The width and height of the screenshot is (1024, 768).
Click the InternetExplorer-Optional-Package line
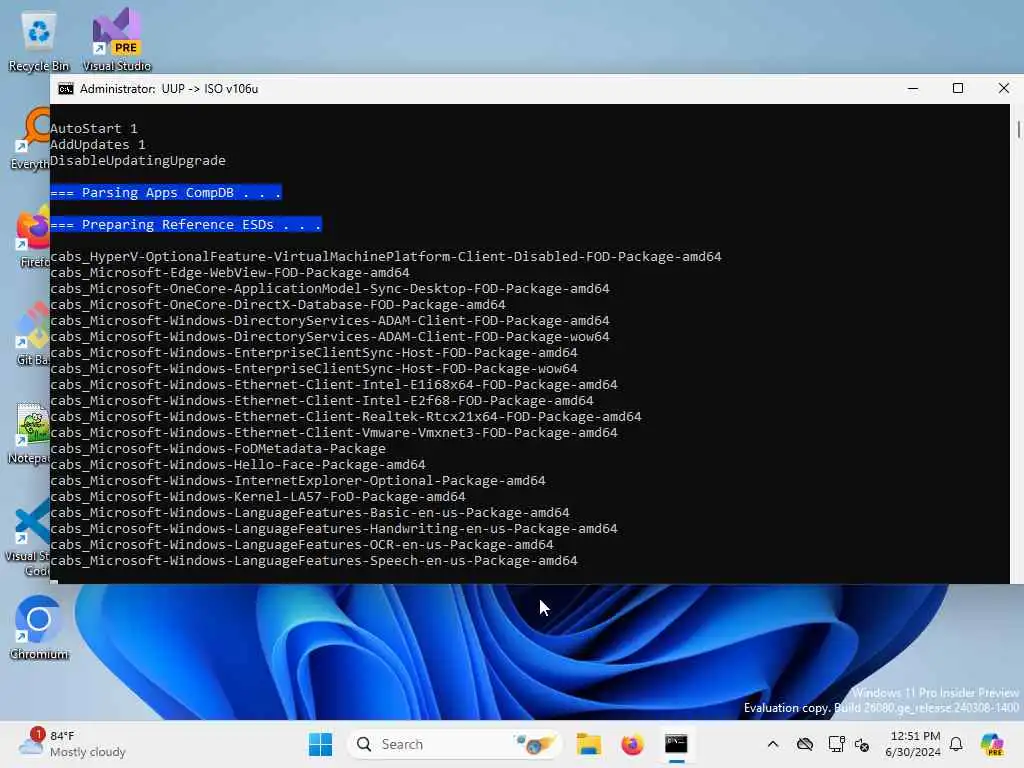coord(298,481)
